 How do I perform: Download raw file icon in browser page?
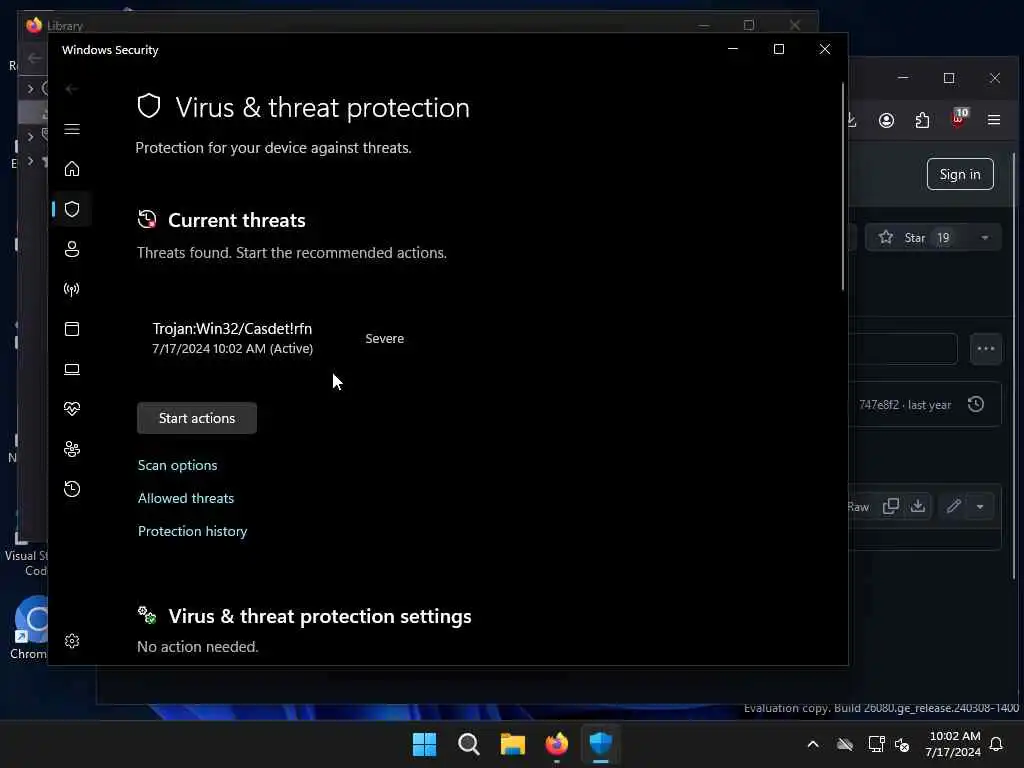[x=918, y=506]
